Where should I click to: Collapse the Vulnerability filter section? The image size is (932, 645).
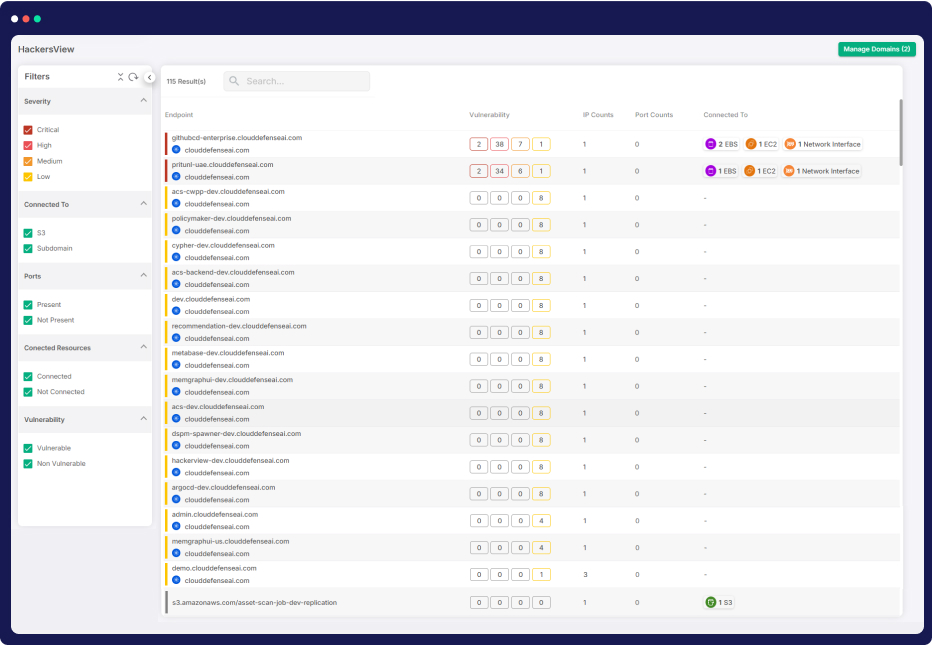click(143, 419)
